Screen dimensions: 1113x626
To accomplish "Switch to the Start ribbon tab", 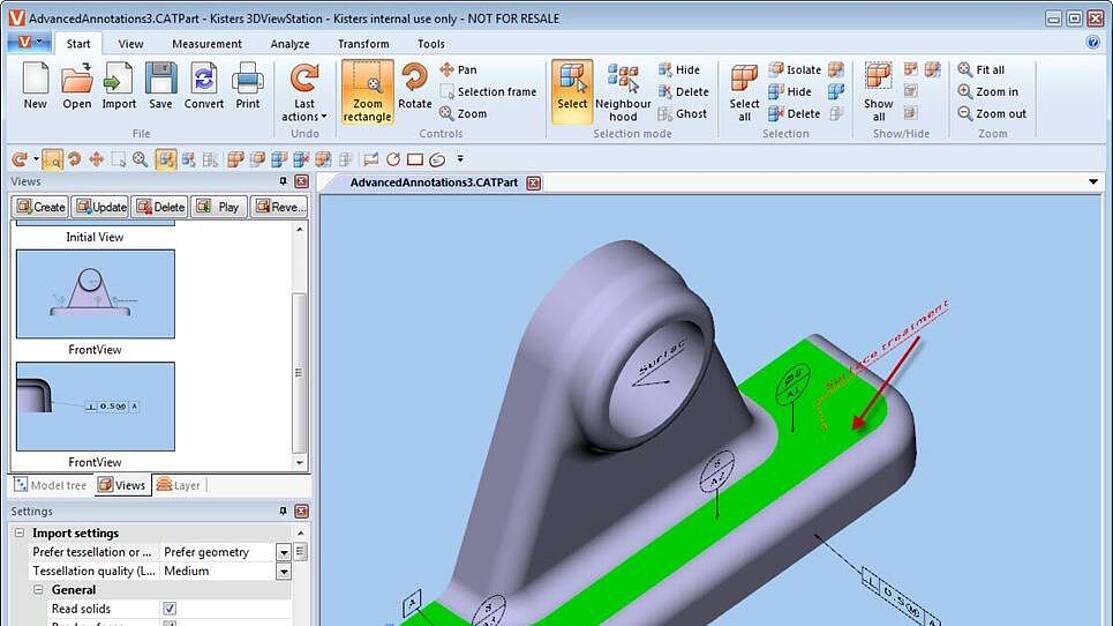I will tap(78, 44).
